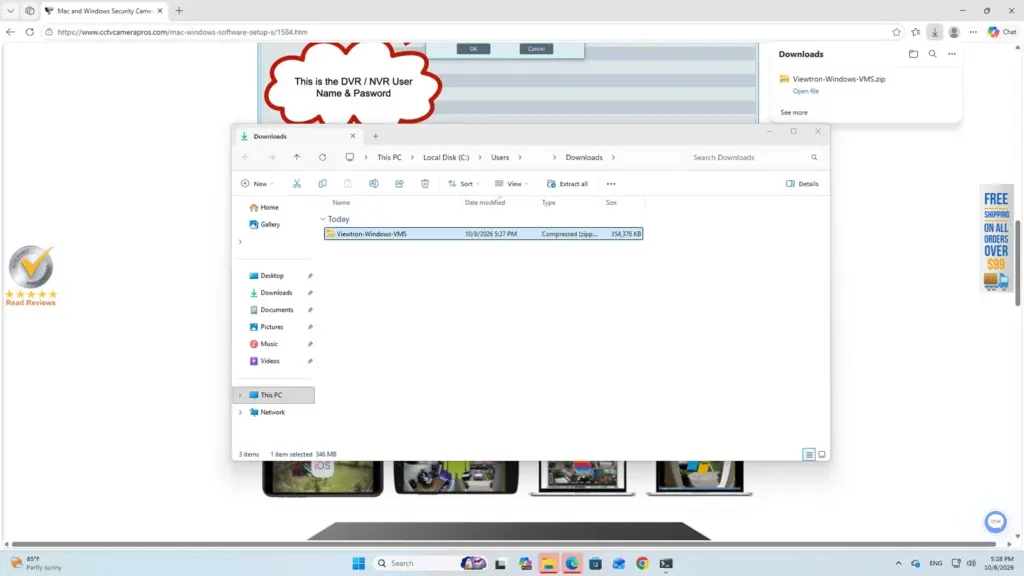Expand This PC in navigation pane
The width and height of the screenshot is (1024, 576).
click(240, 395)
